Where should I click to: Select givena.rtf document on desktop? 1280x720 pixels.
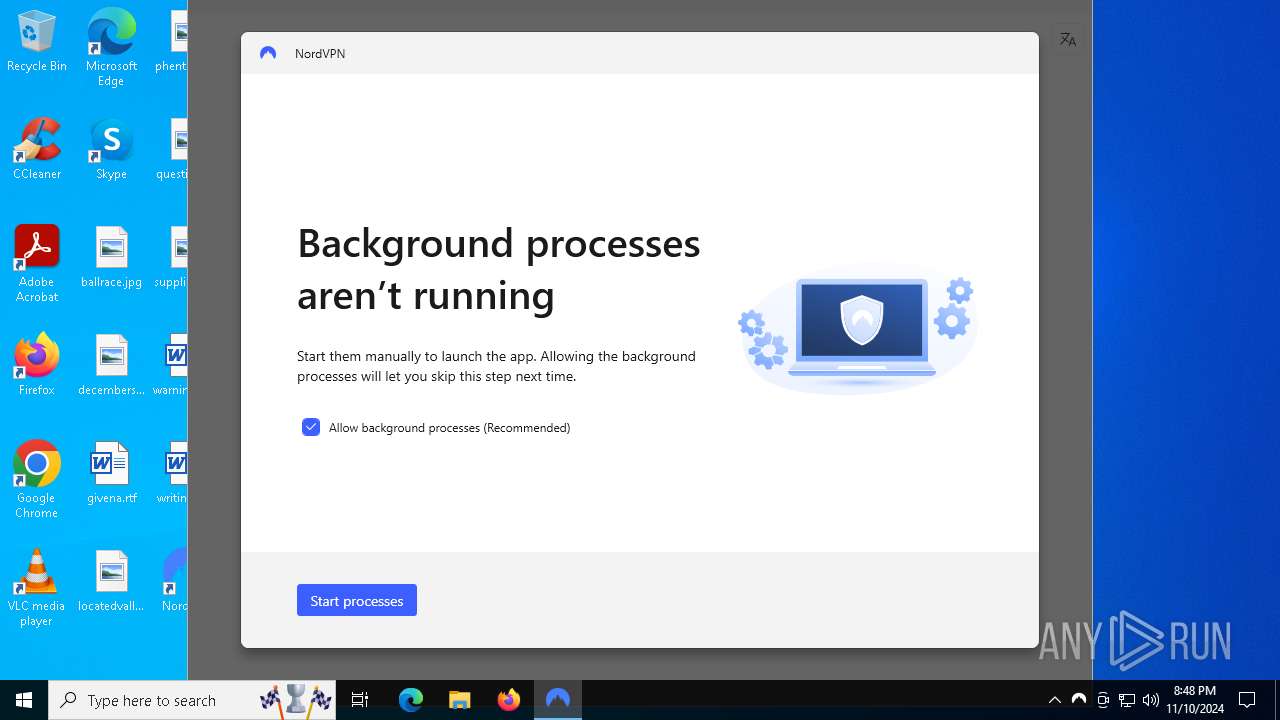click(111, 473)
